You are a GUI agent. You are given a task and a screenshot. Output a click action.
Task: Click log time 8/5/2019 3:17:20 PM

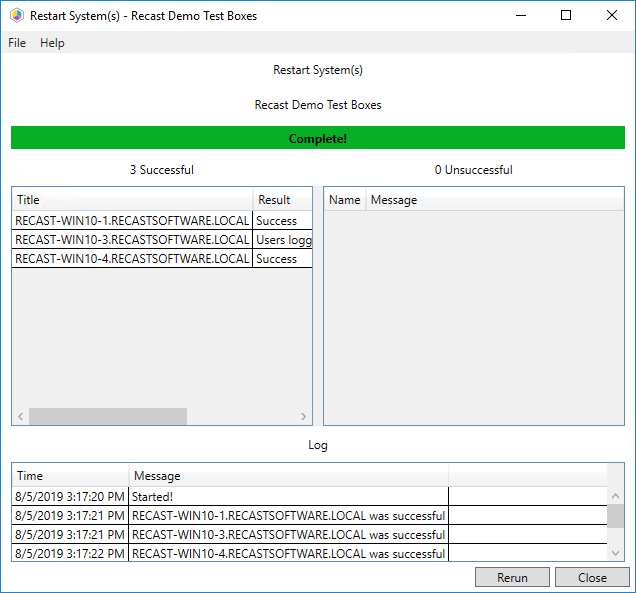(70, 496)
